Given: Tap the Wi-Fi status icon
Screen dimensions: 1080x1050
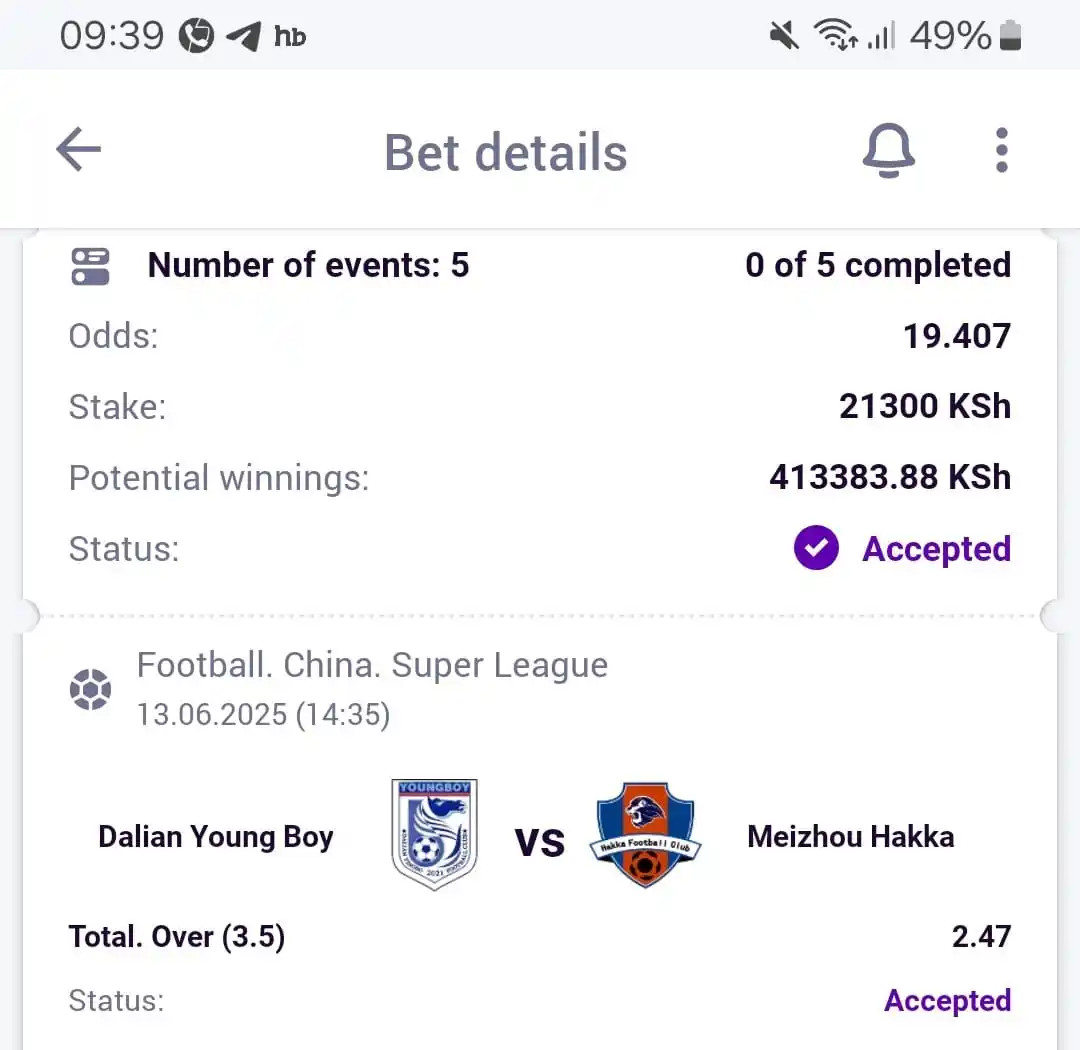Looking at the screenshot, I should pyautogui.click(x=835, y=34).
